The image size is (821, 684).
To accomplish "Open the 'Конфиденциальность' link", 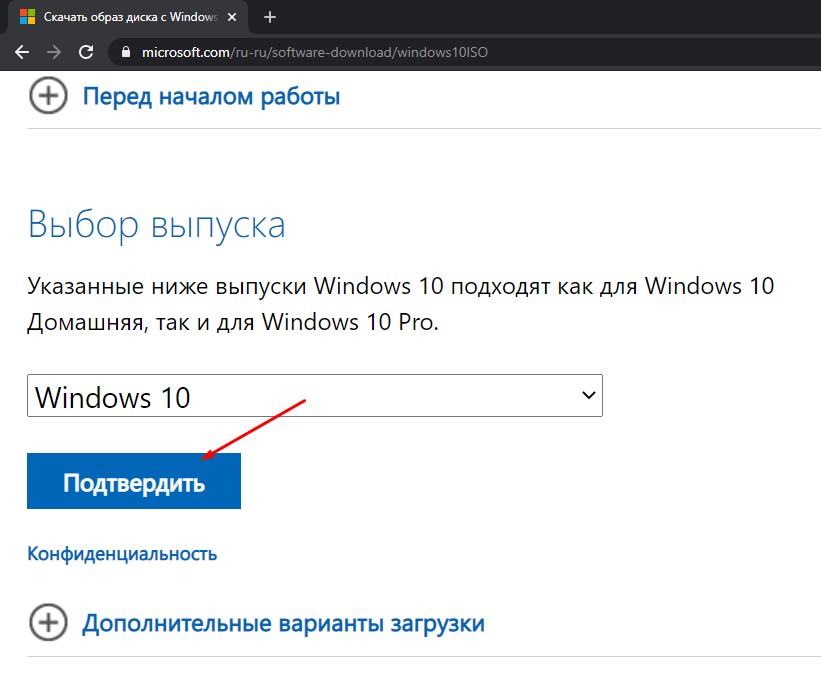I will [x=122, y=554].
